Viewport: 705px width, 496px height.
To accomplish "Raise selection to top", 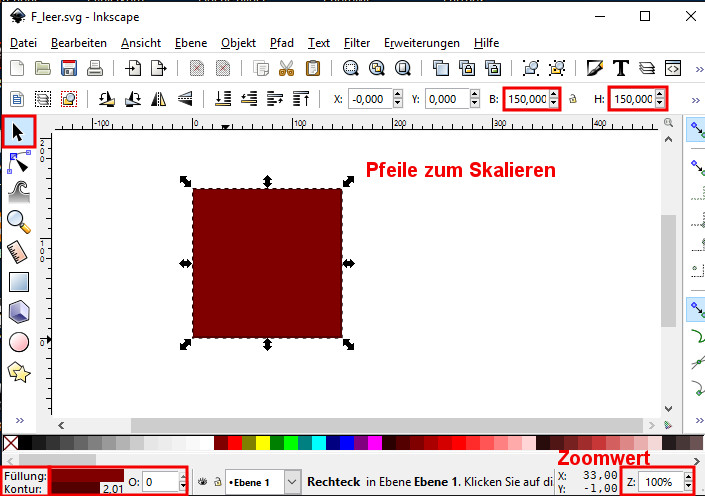I will point(301,98).
